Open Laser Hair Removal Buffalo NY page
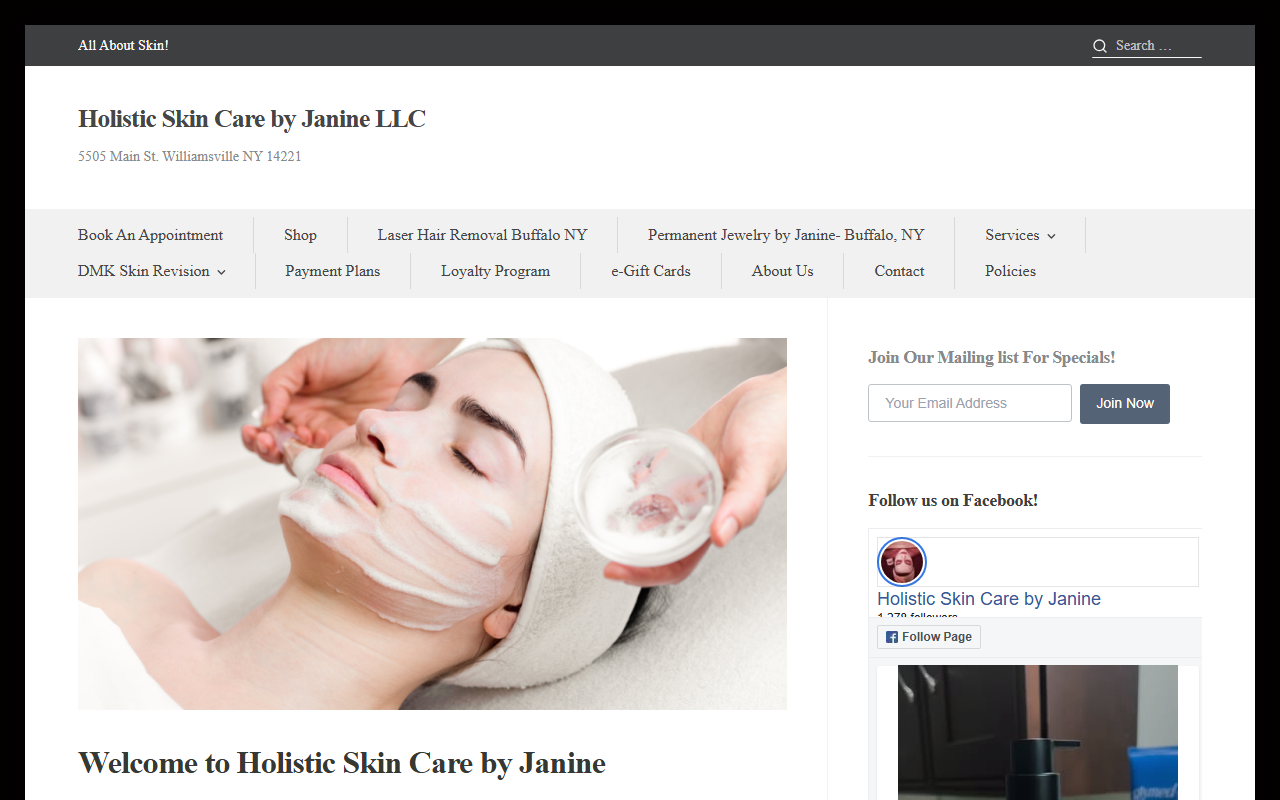The width and height of the screenshot is (1280, 800). pyautogui.click(x=482, y=235)
